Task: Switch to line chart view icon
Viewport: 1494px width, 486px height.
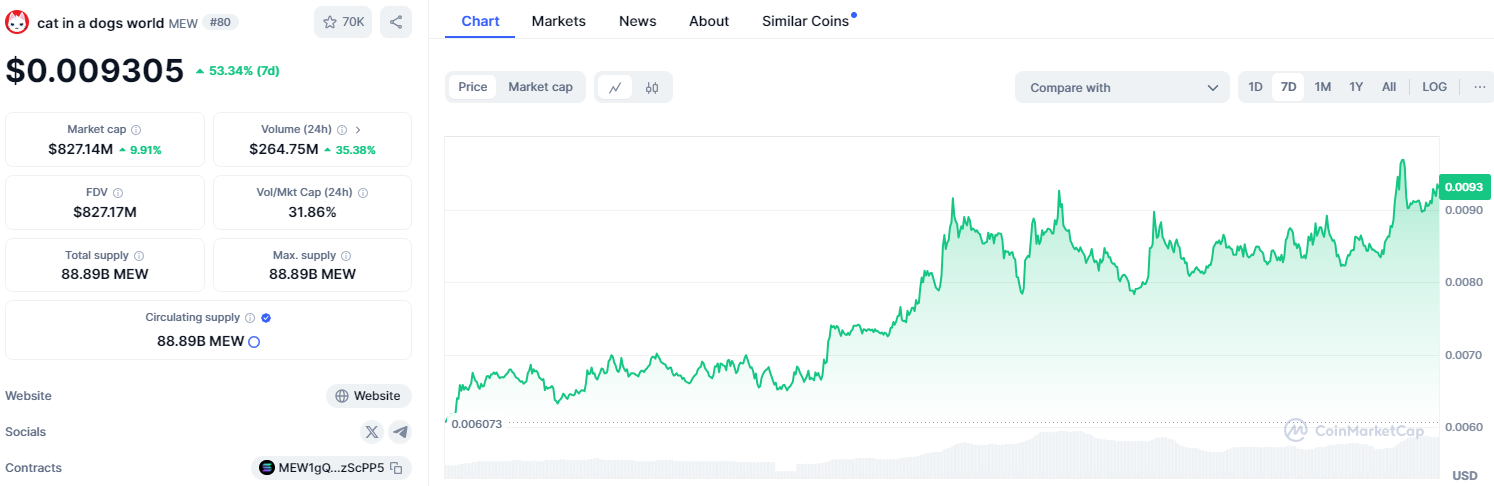Action: [615, 87]
